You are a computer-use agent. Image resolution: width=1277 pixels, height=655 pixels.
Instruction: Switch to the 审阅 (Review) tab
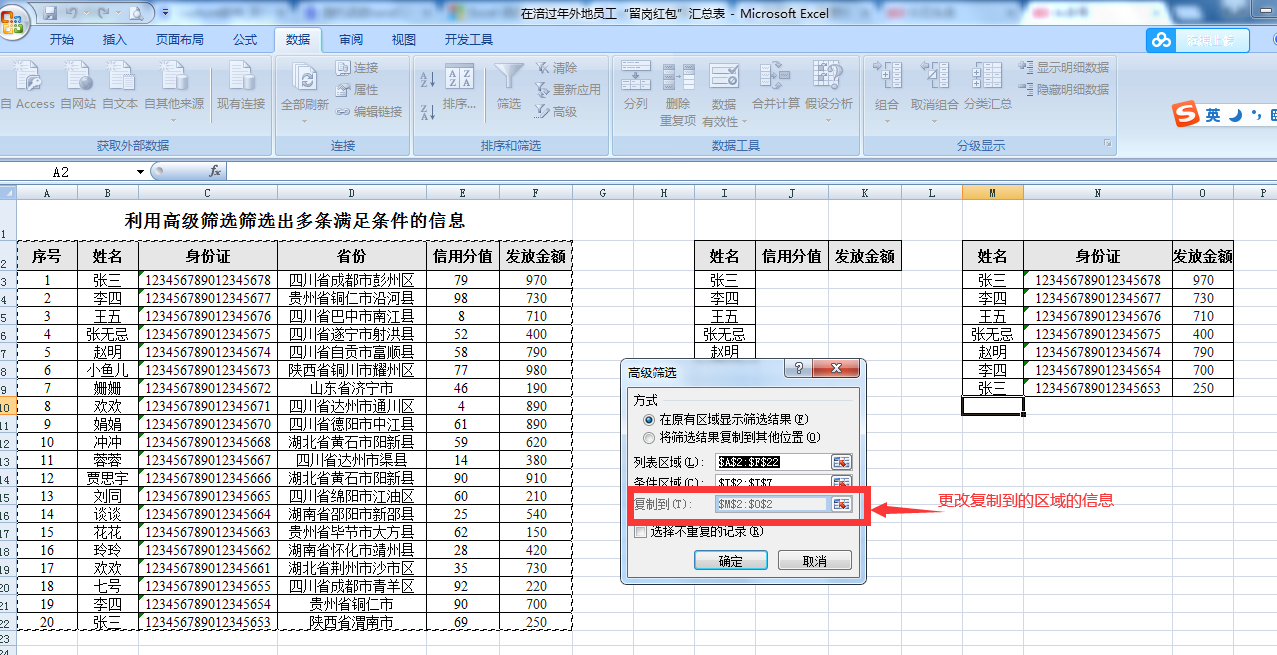(351, 40)
